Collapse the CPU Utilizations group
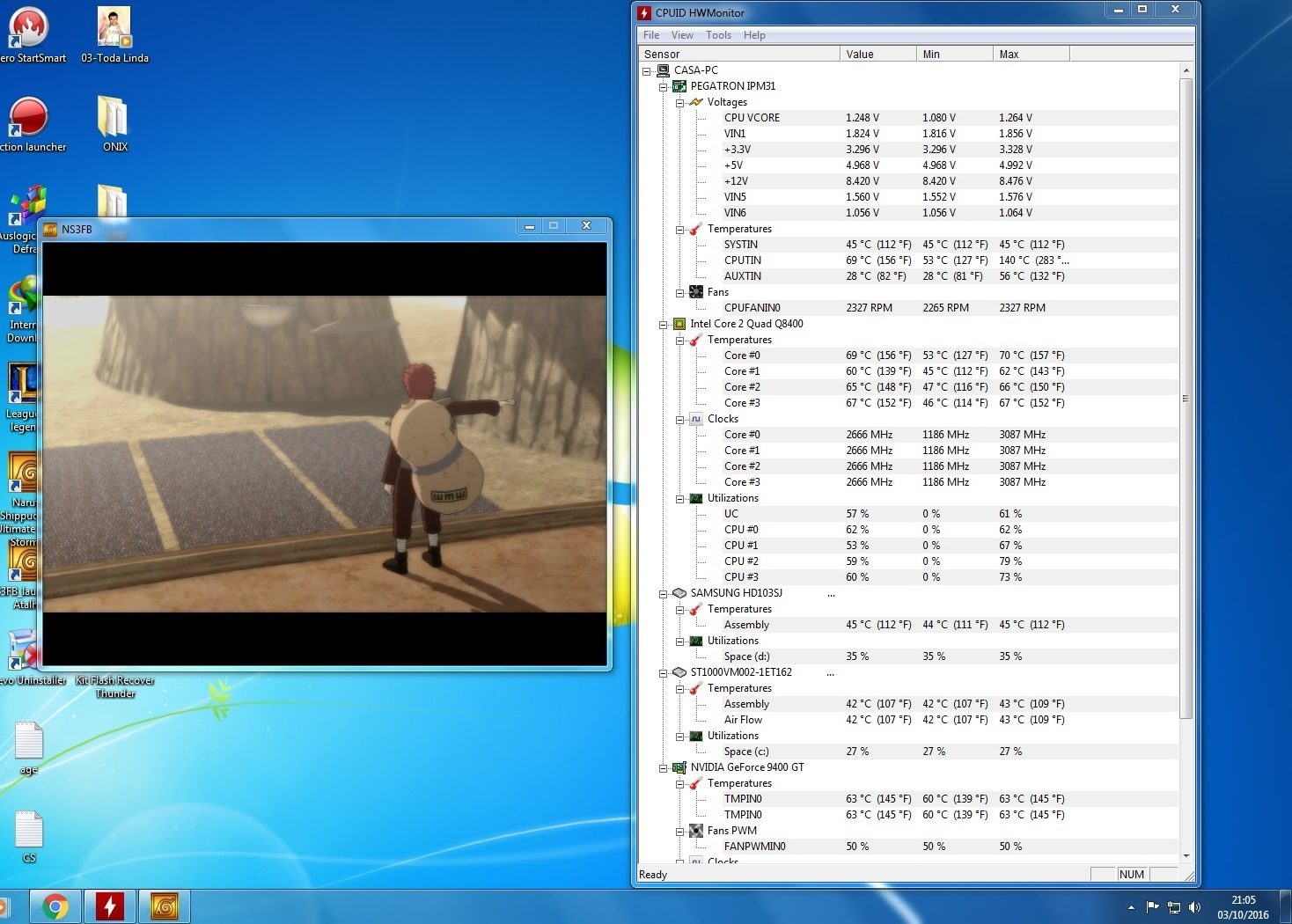The height and width of the screenshot is (924, 1292). point(679,499)
